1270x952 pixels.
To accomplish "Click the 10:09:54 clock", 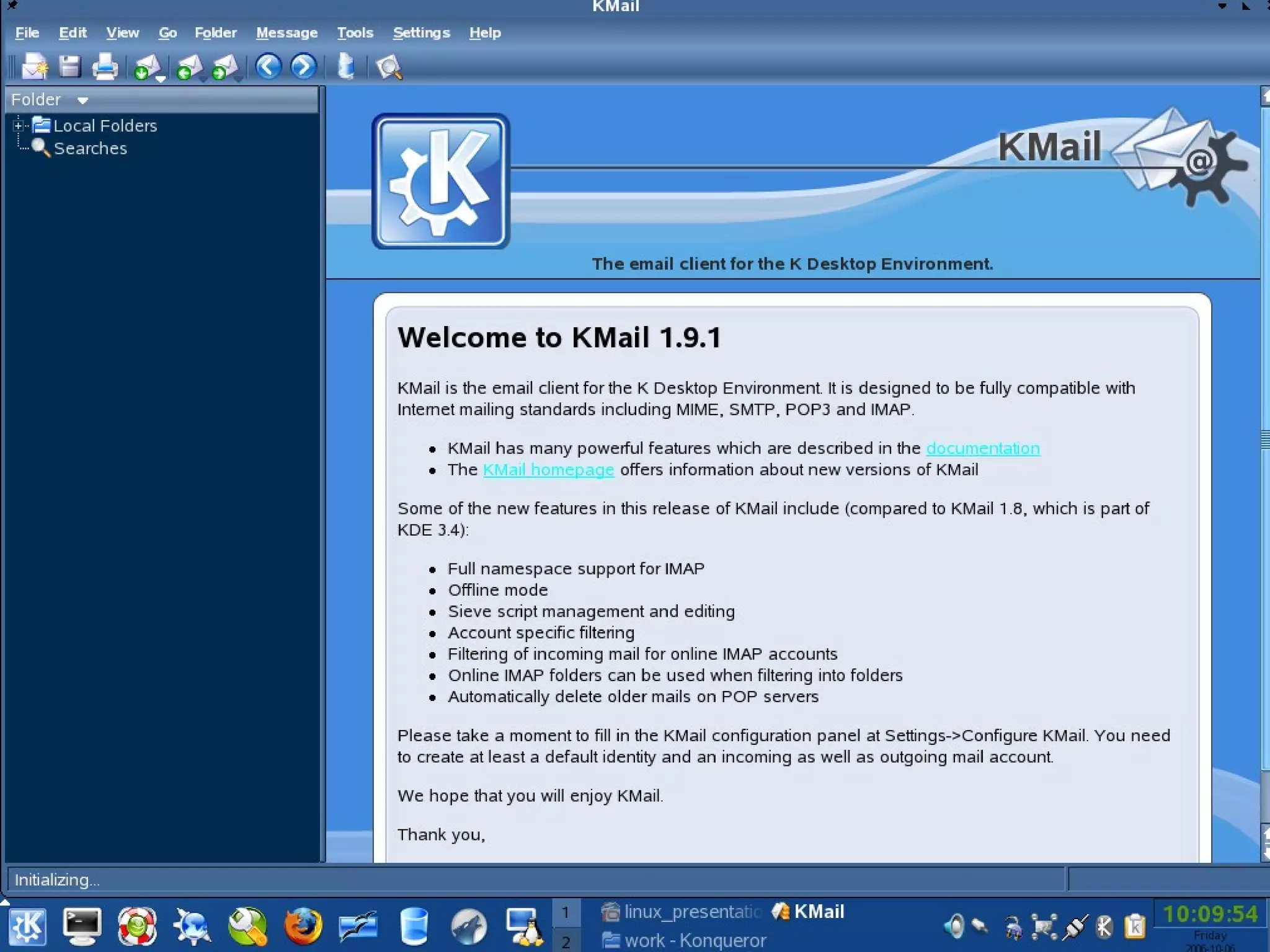I will click(x=1210, y=914).
